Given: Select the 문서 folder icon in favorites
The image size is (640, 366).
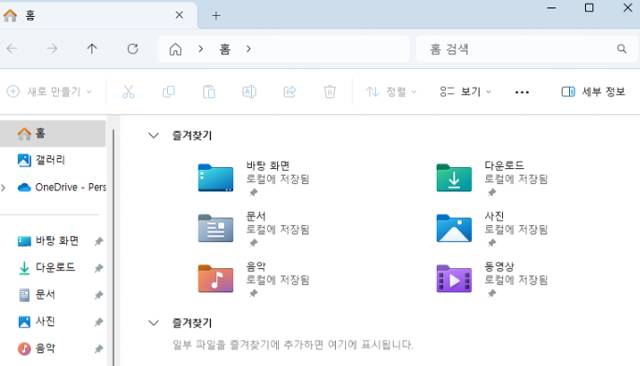Looking at the screenshot, I should (216, 228).
